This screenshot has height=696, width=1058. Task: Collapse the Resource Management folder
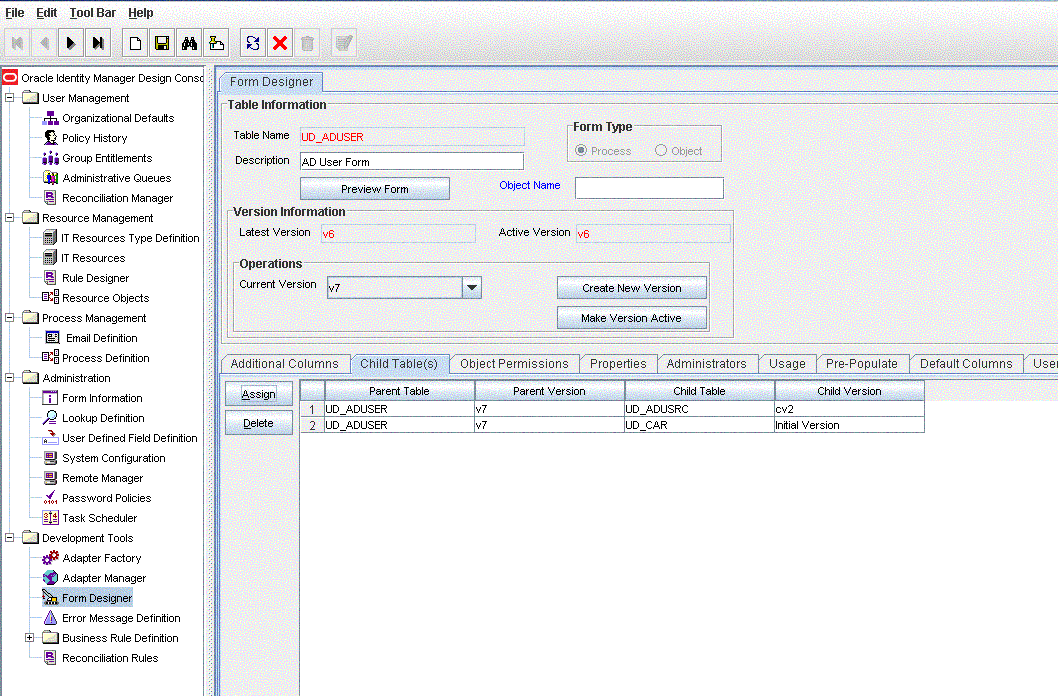(10, 218)
